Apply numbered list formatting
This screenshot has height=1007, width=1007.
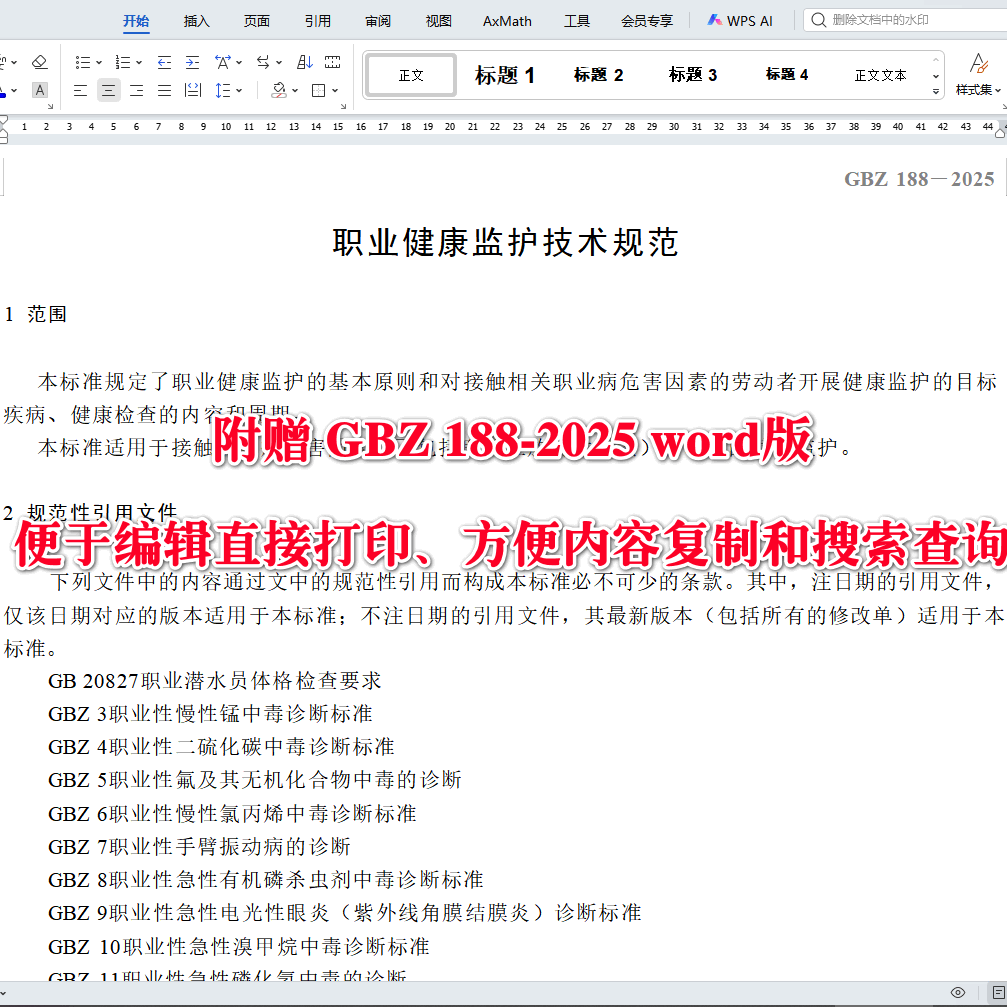click(x=122, y=61)
